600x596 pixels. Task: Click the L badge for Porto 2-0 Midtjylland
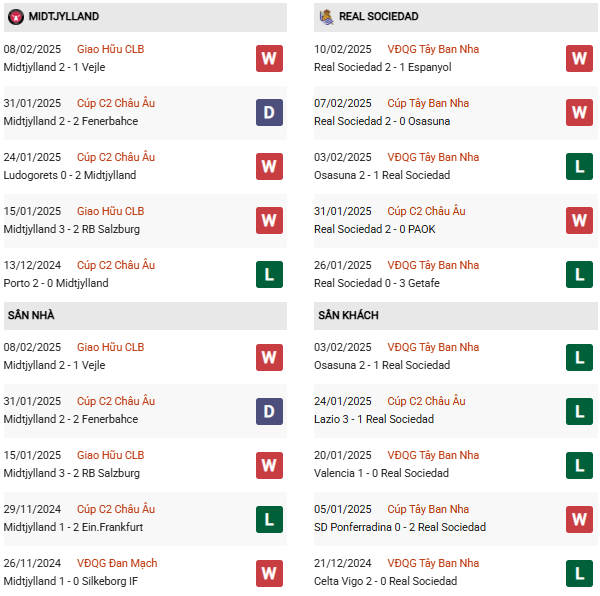pyautogui.click(x=269, y=274)
